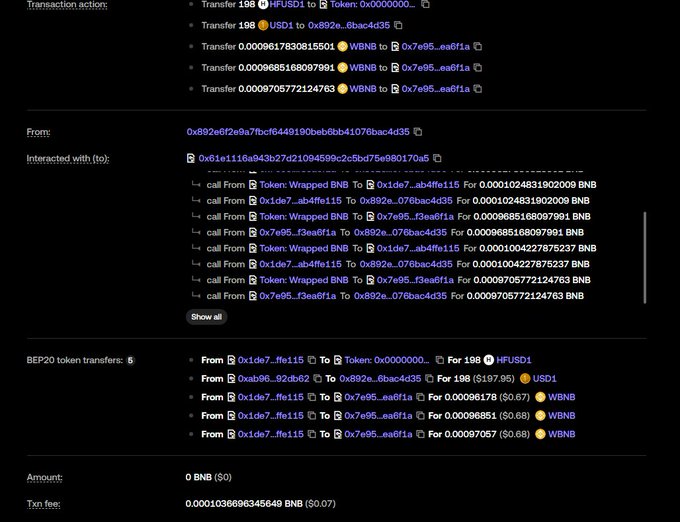Open 0x1de7…ffe115 sender in 0.00097057 WBNB transfer
680x522 pixels.
point(270,434)
